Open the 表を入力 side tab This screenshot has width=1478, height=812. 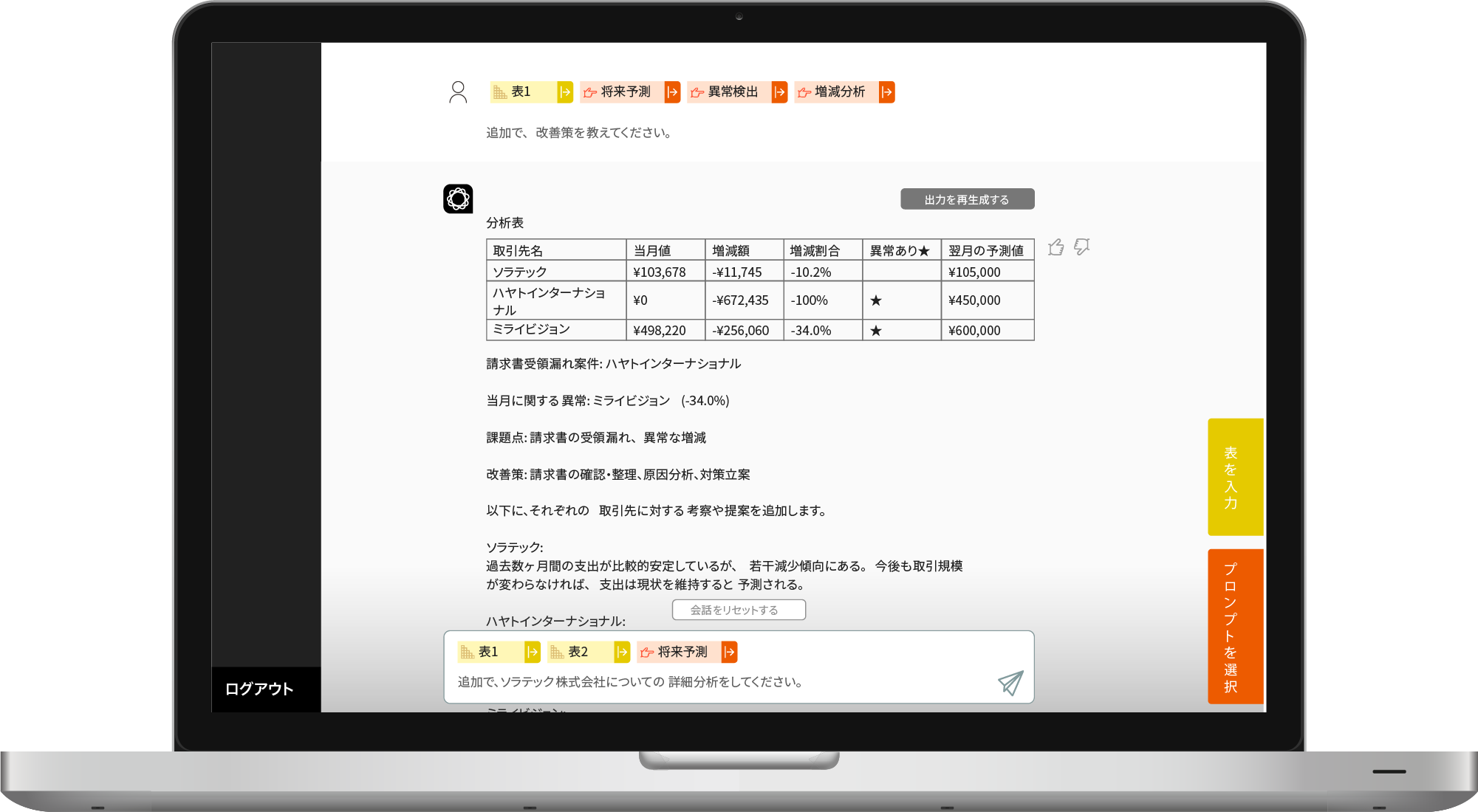click(1235, 477)
